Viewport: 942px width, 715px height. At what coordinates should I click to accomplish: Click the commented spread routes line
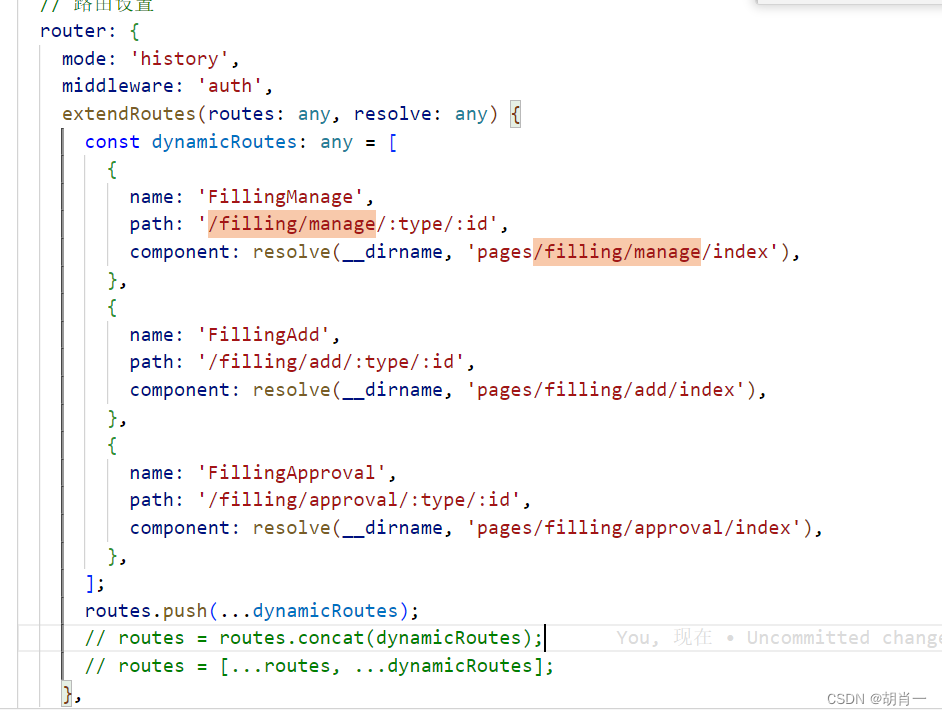319,666
